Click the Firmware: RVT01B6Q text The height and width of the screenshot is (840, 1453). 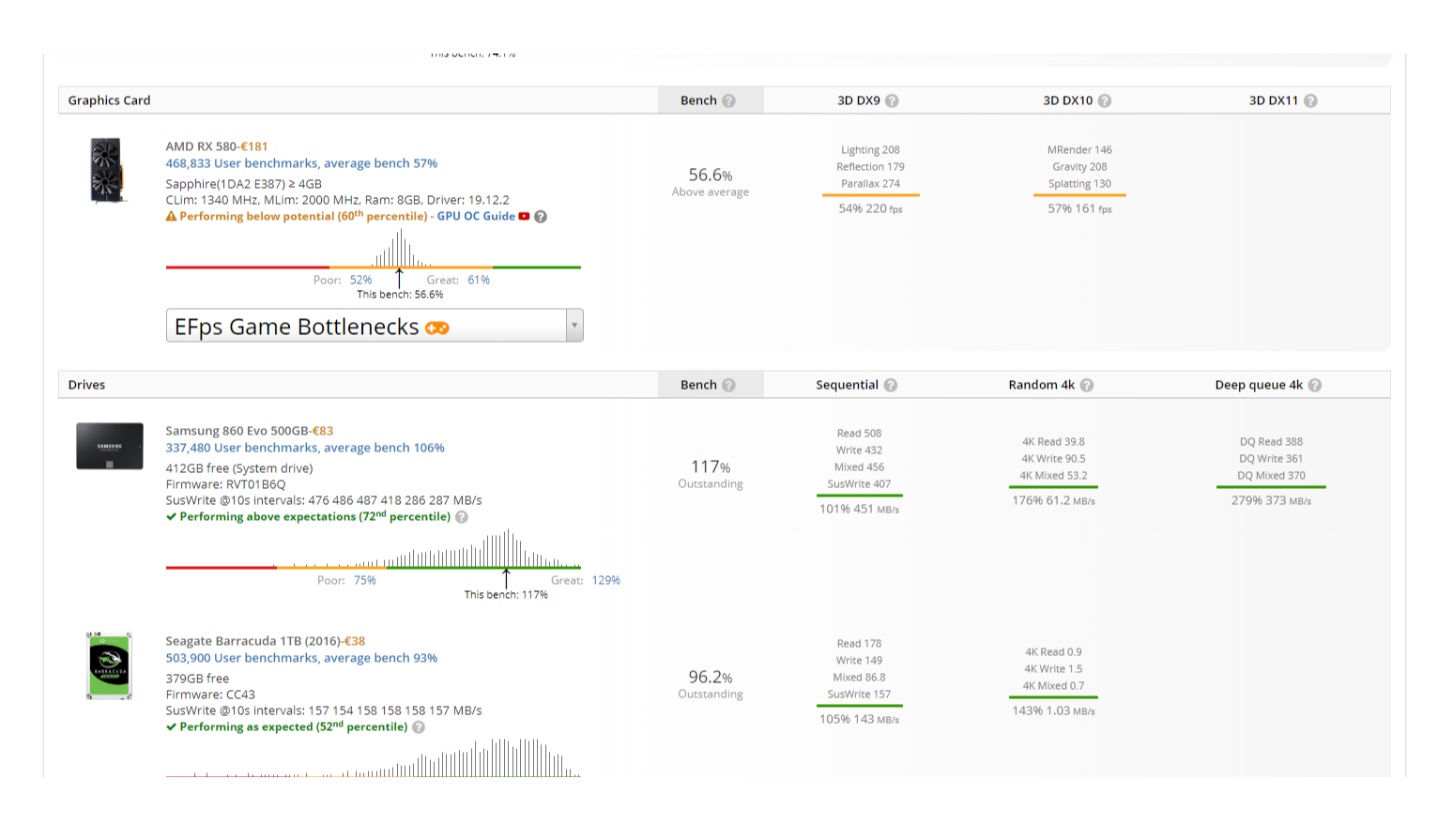pyautogui.click(x=225, y=484)
